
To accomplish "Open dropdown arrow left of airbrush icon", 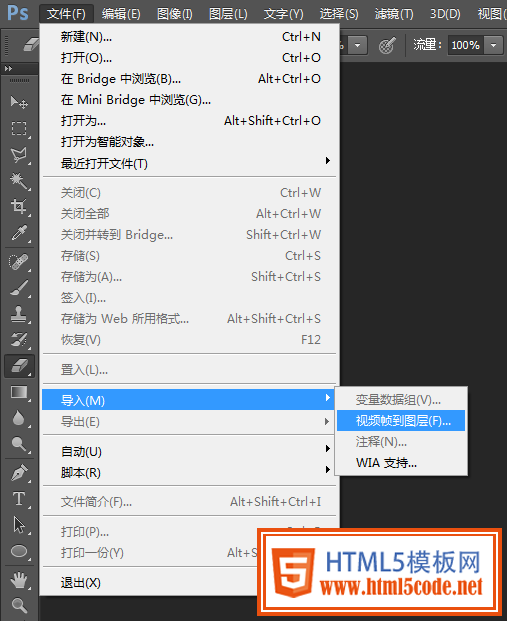I will [x=358, y=45].
